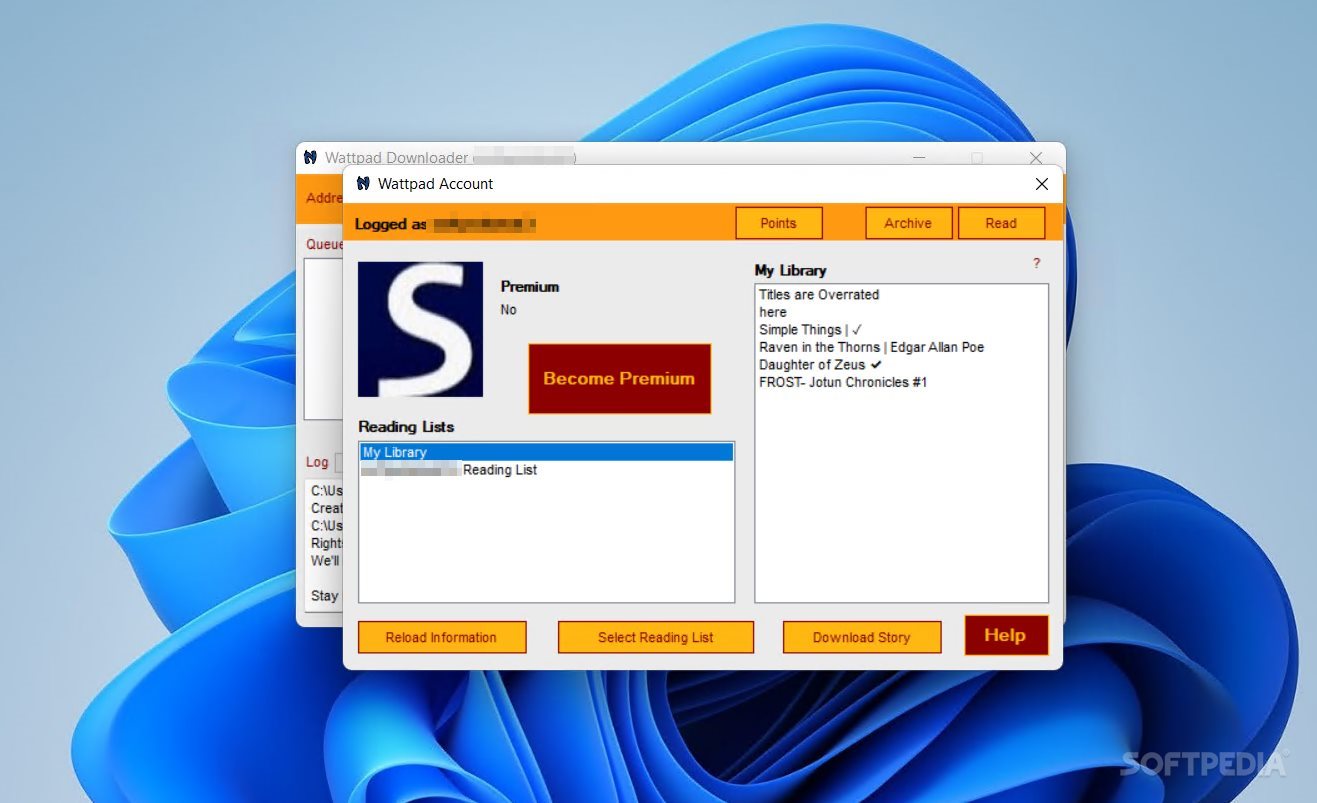Click Select Reading List button
This screenshot has width=1317, height=803.
(x=655, y=637)
